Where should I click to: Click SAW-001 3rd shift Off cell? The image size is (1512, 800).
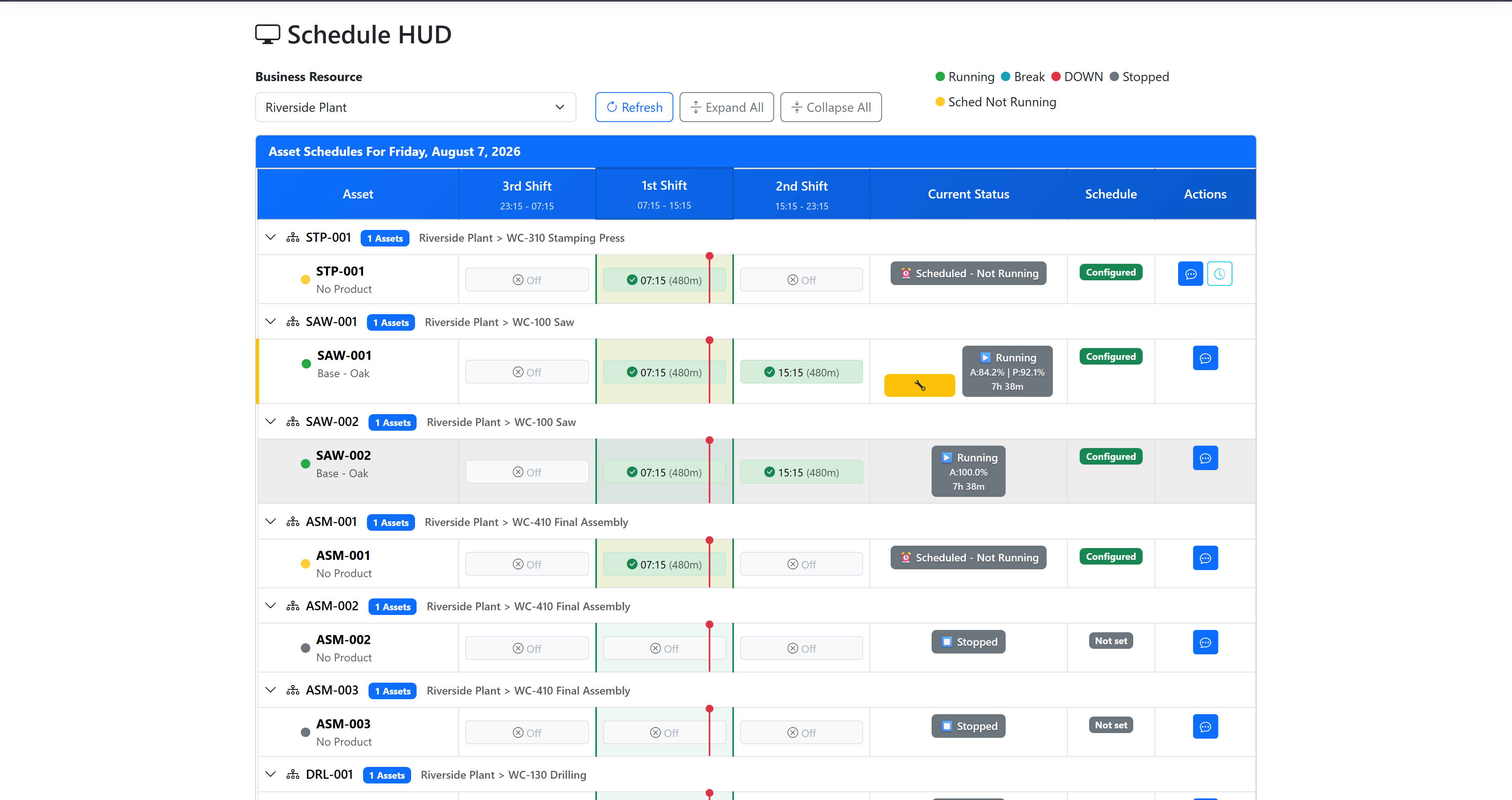[x=526, y=372]
